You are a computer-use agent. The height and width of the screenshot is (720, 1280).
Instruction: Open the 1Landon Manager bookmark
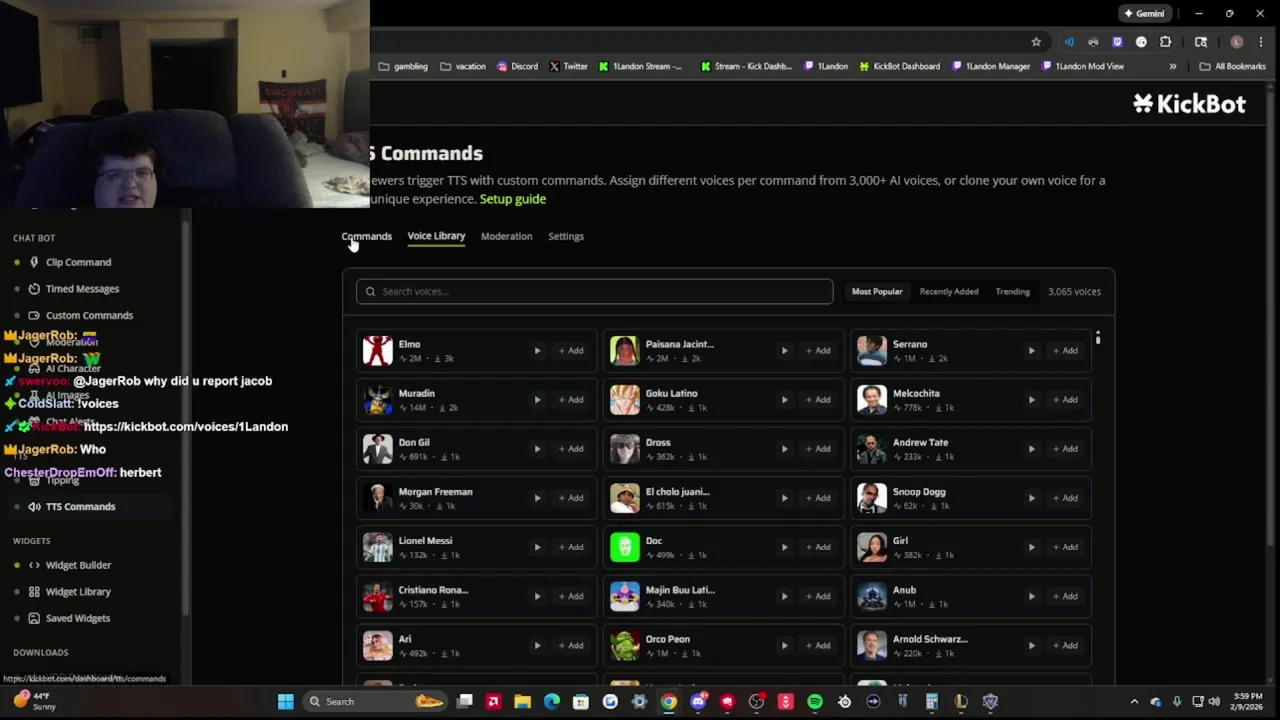(991, 67)
